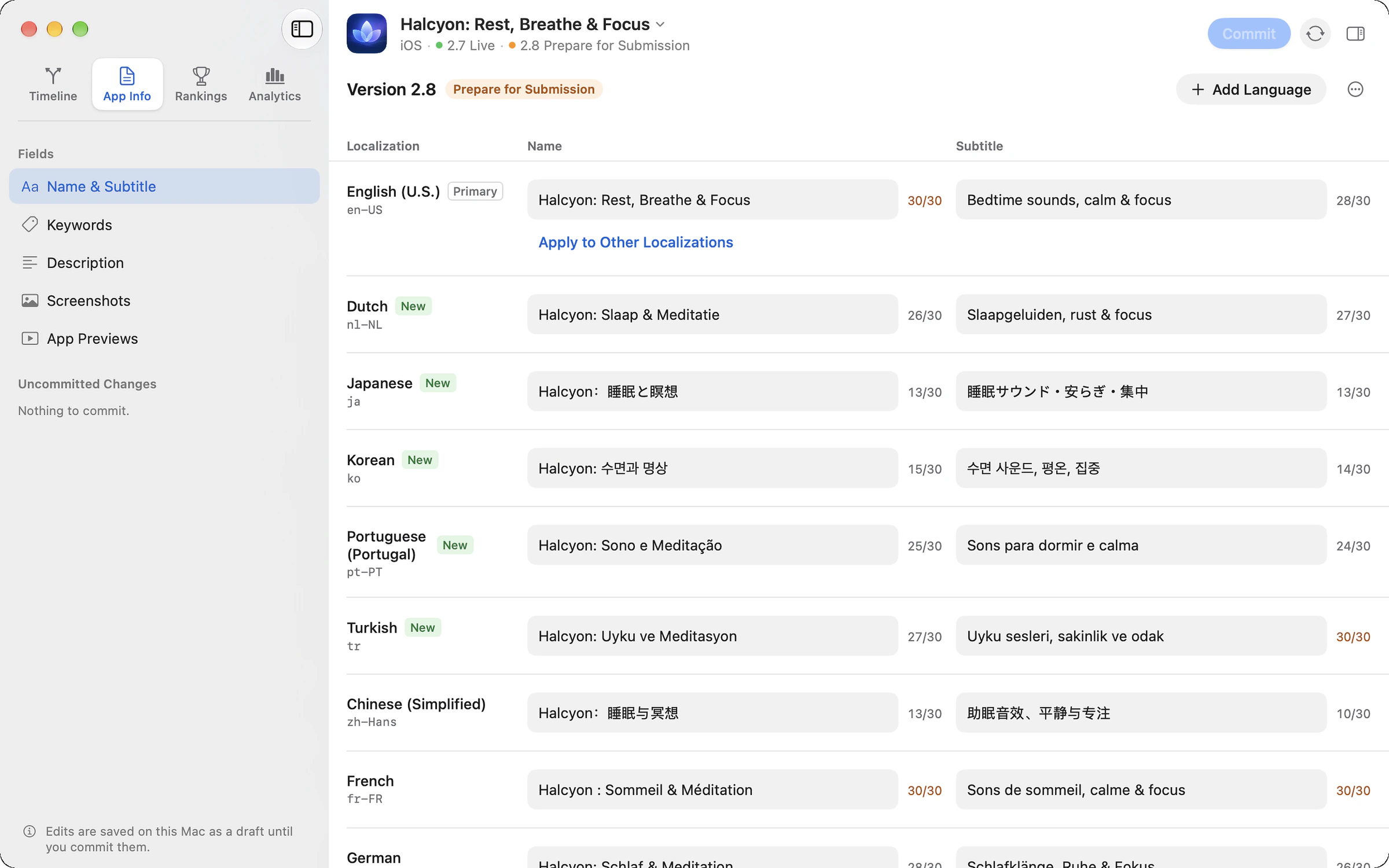
Task: Click the Commit button
Action: [x=1249, y=34]
